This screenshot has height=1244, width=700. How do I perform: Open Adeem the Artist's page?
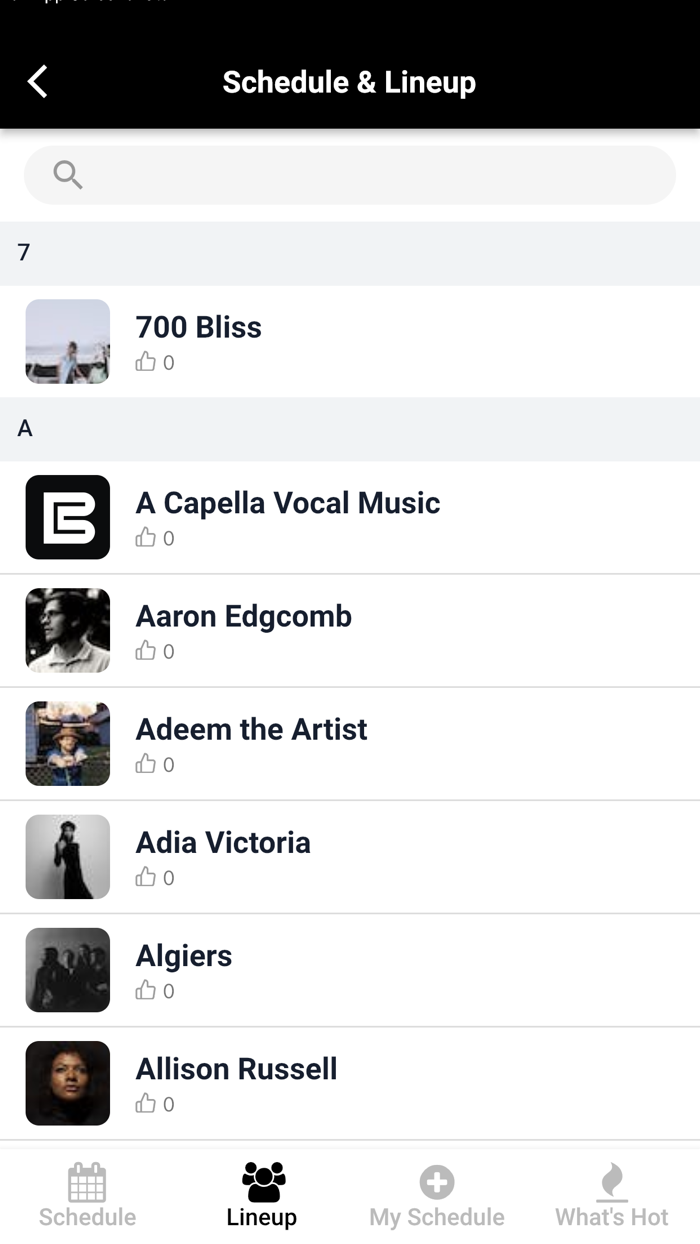252,730
